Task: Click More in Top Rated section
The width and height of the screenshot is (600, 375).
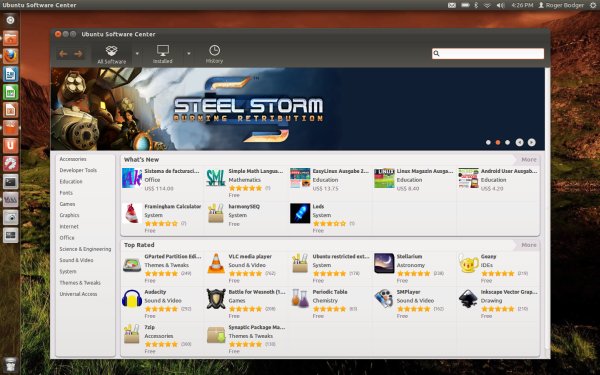Action: [528, 245]
